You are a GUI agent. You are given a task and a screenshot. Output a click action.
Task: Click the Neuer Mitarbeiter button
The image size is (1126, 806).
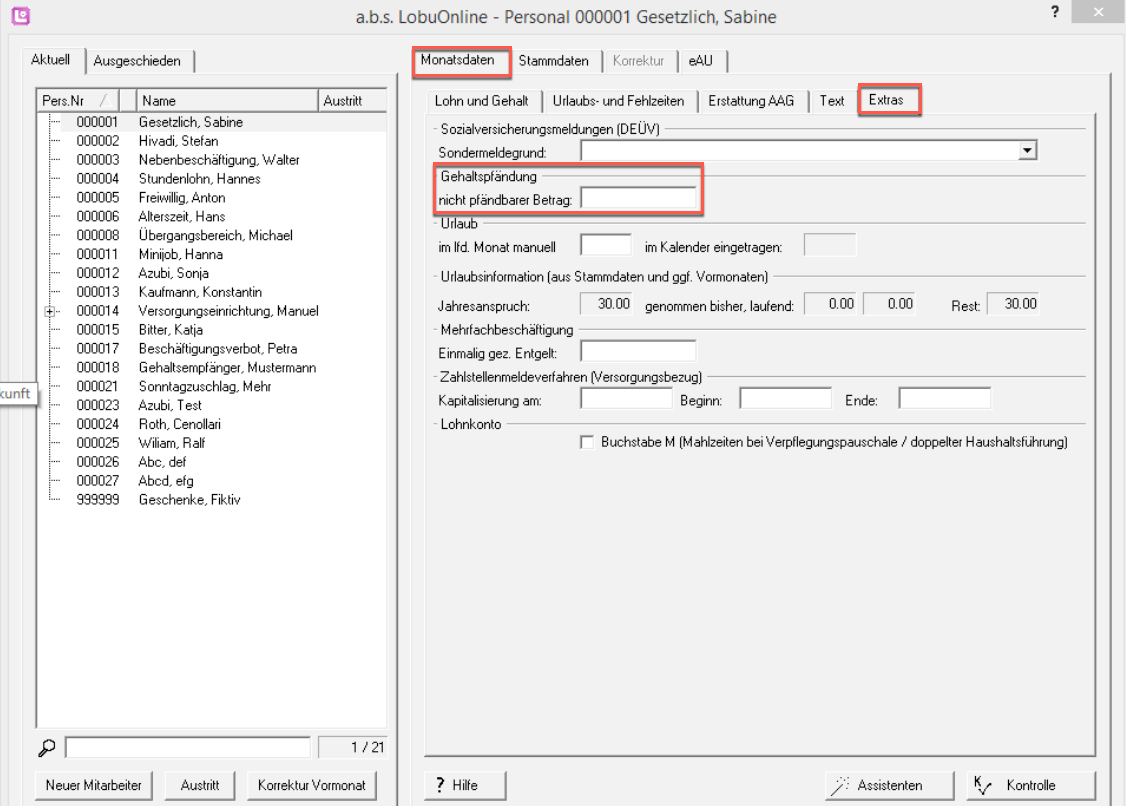tap(92, 785)
